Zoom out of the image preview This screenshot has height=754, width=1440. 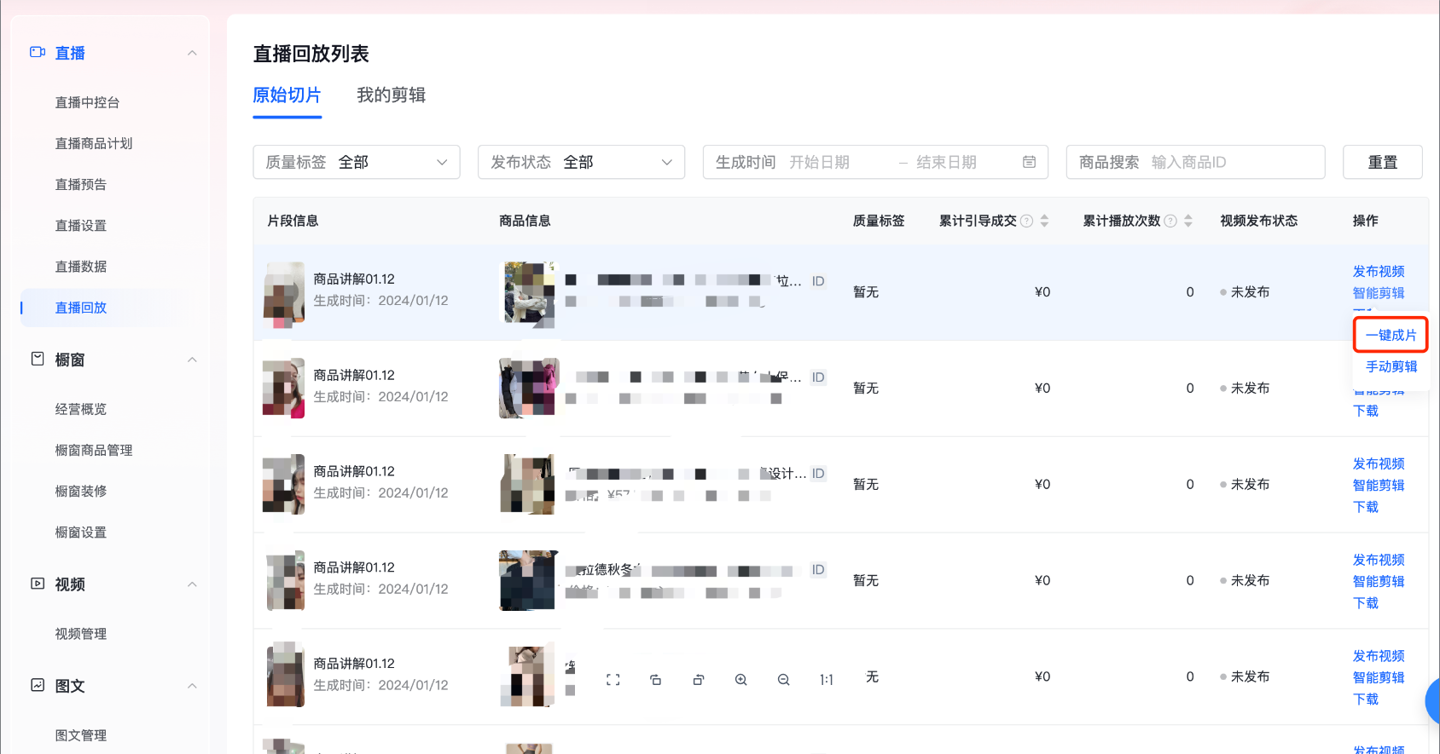click(x=783, y=679)
